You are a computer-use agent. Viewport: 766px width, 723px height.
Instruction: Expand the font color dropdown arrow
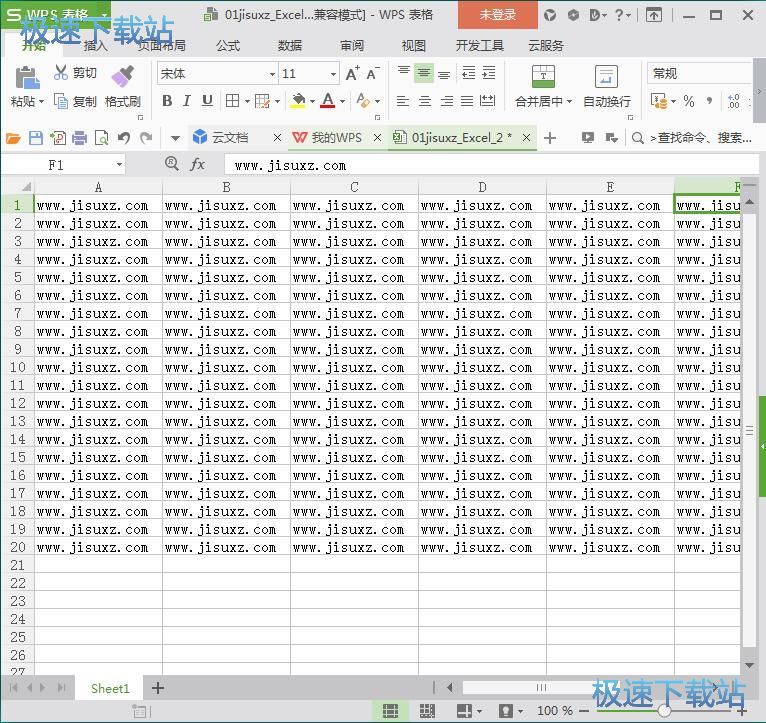coord(342,102)
